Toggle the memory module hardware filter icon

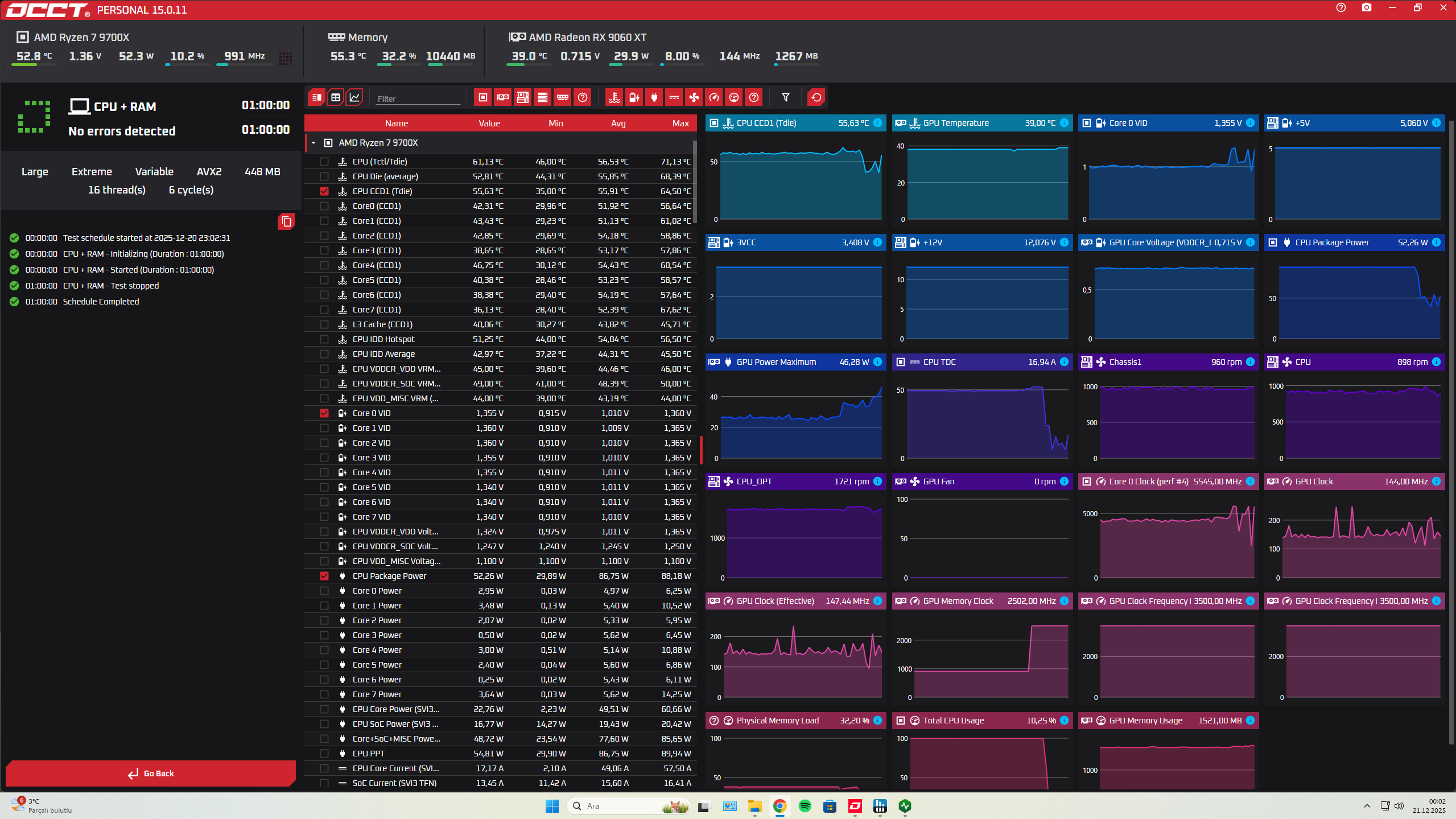562,97
